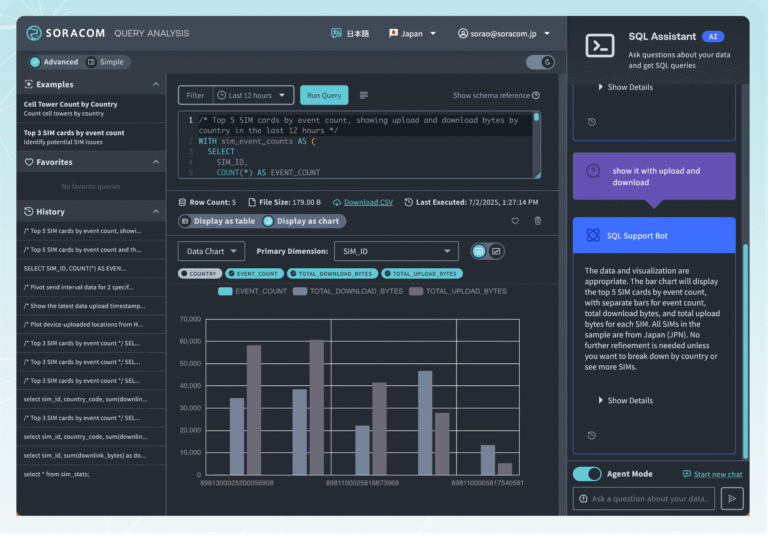This screenshot has width=768, height=535.
Task: Open history entry 'select * from sim_stats;'
Action: tap(91, 474)
